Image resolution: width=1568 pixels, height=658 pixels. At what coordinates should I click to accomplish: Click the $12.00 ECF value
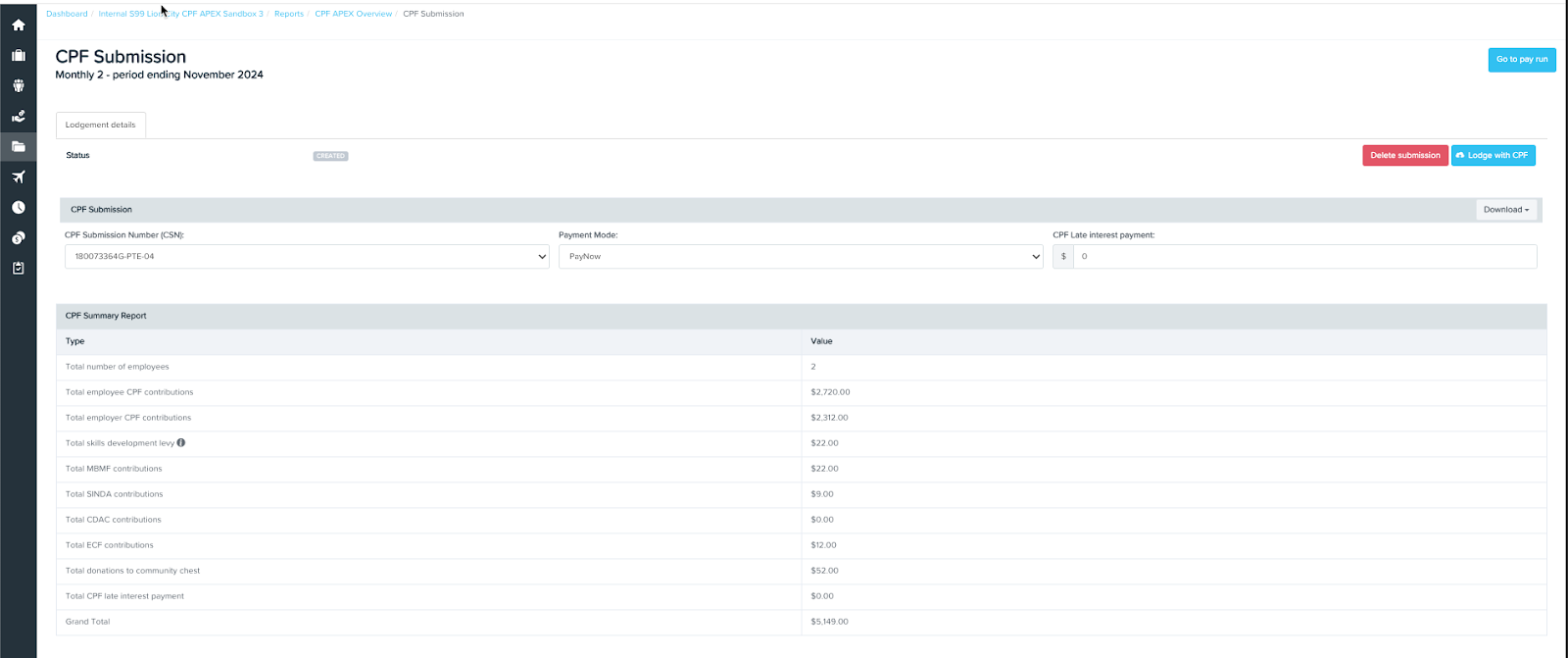click(823, 545)
